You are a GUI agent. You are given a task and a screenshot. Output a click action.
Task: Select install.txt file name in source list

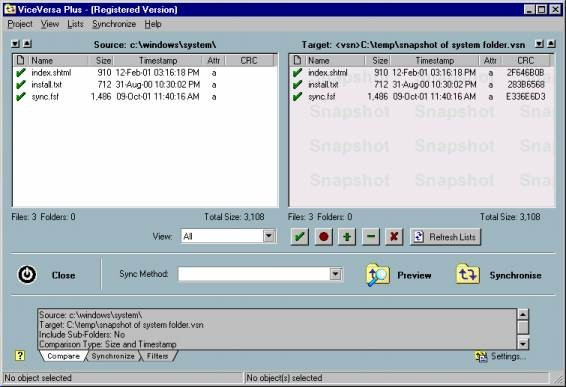(47, 84)
